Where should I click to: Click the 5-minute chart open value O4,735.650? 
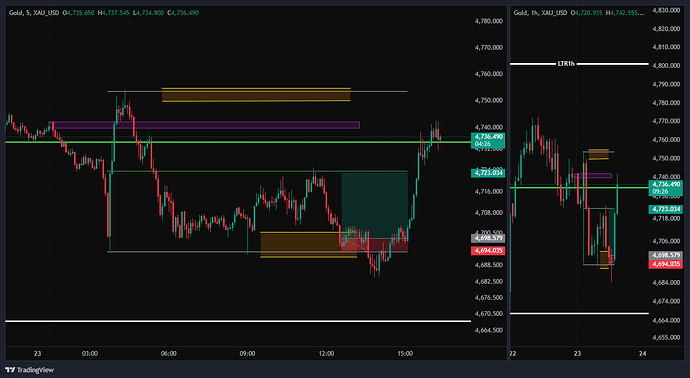point(79,13)
